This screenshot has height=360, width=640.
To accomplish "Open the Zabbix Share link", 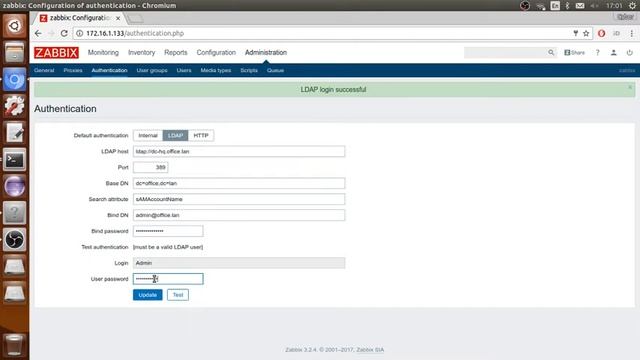I will 574,53.
